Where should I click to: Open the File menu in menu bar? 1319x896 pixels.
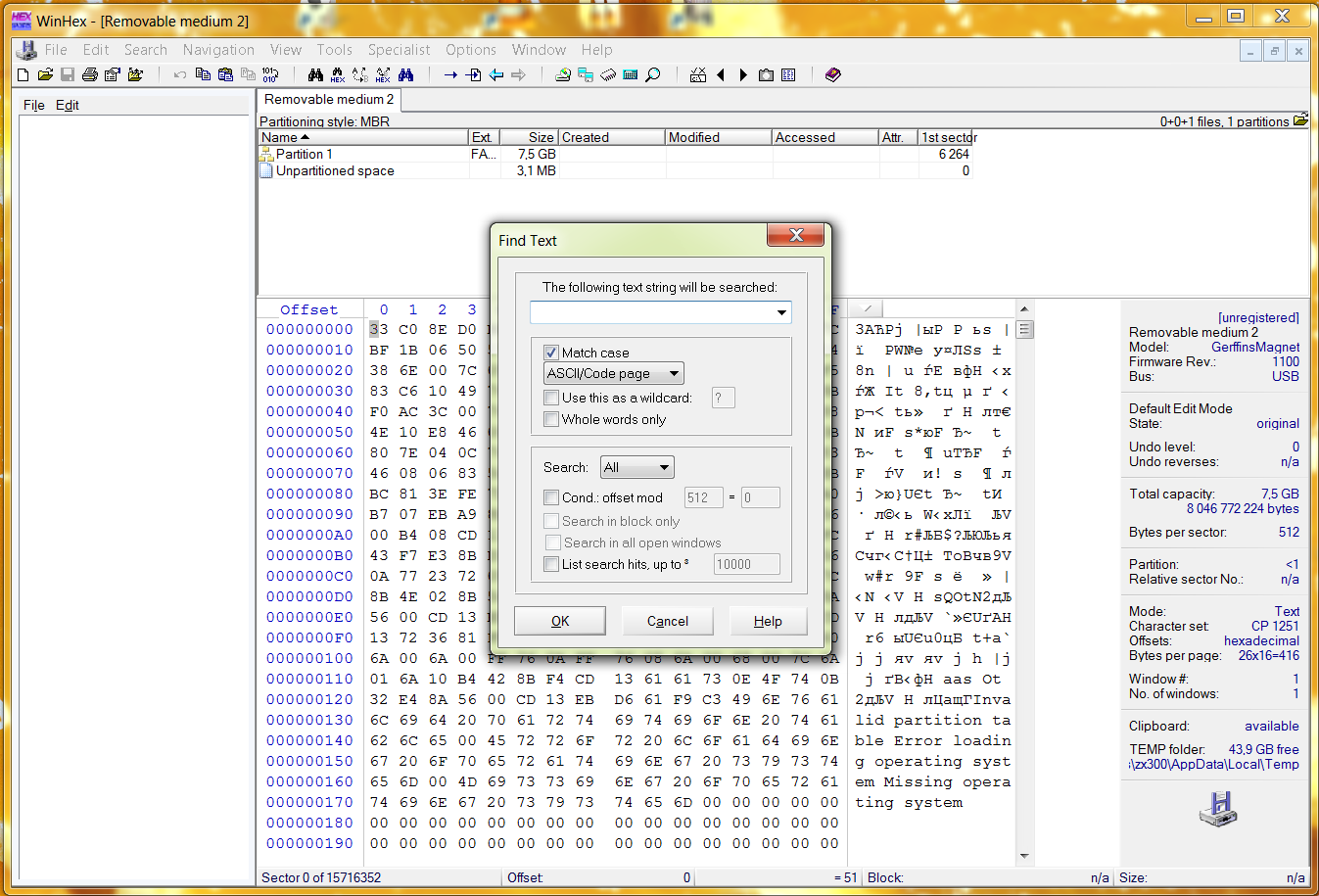coord(56,49)
